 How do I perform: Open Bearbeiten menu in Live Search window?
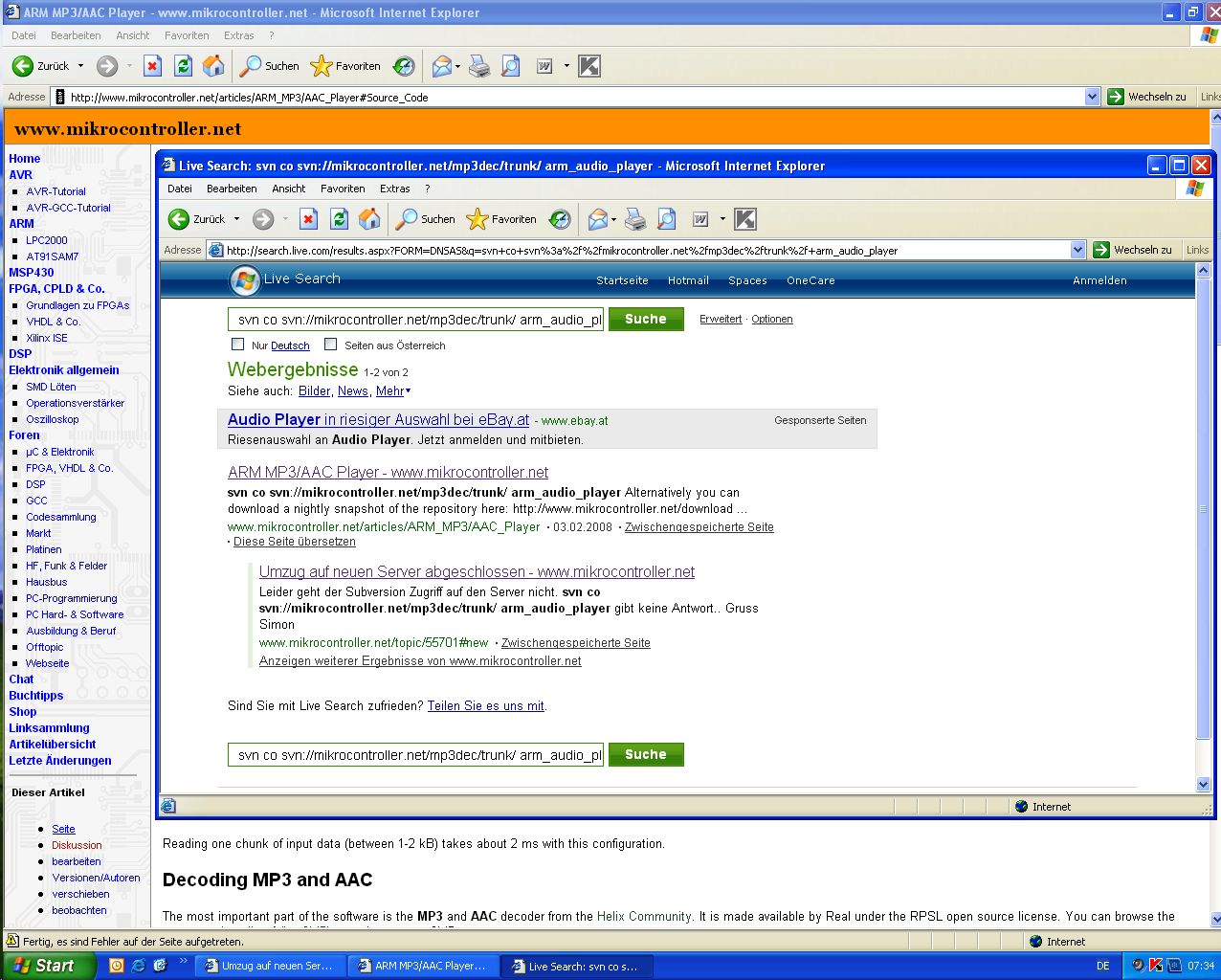coord(232,189)
